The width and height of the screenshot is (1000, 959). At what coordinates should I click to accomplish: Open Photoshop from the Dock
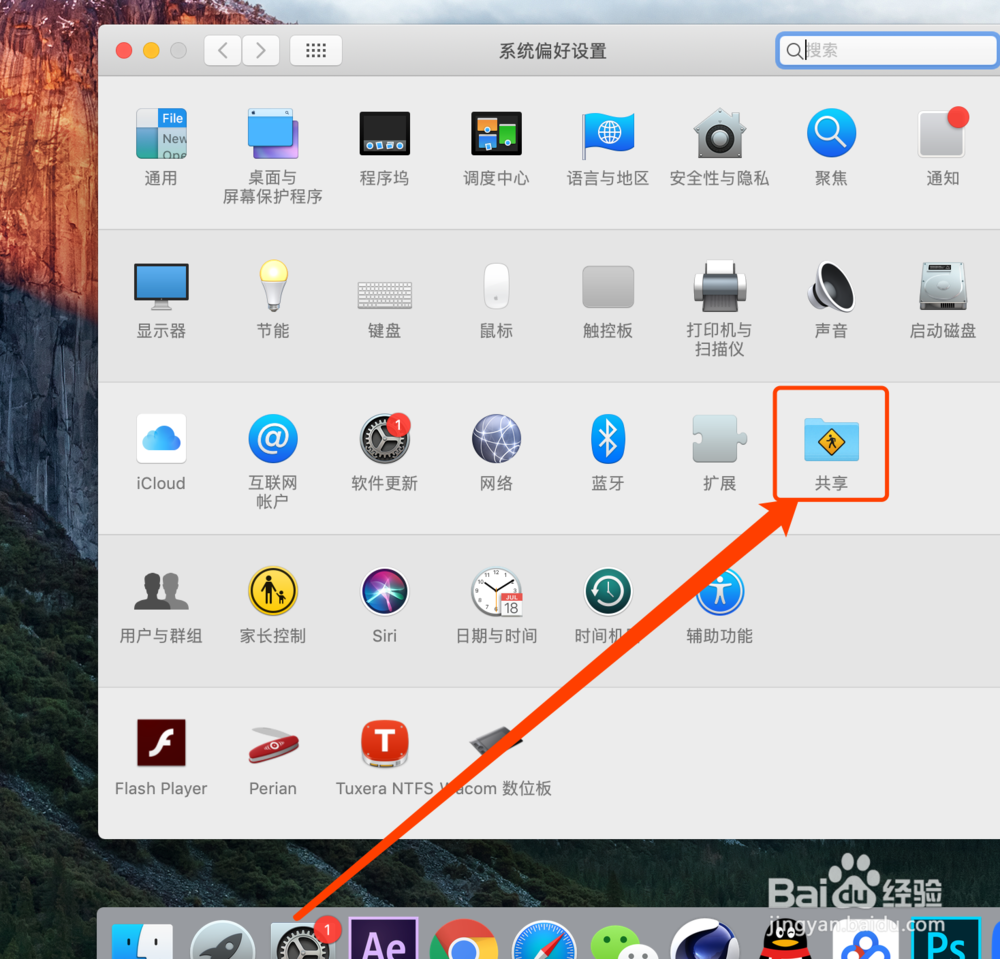(946, 939)
